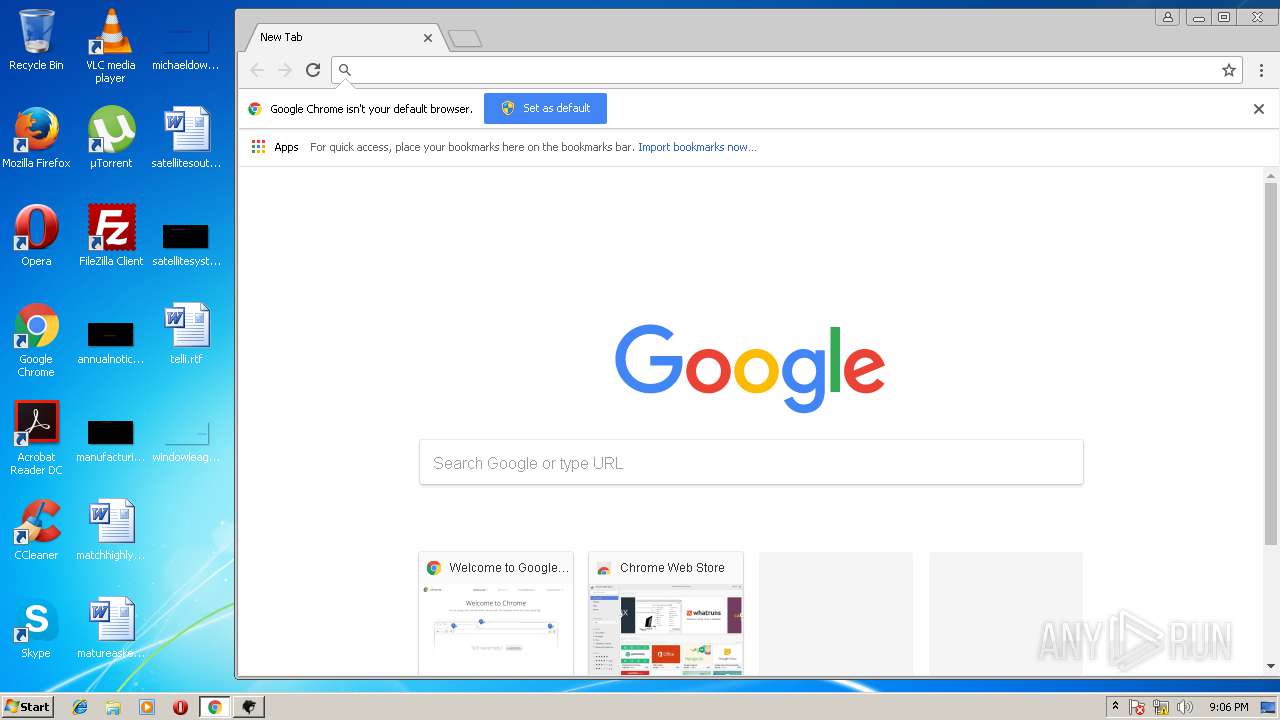Click the volume speaker tray icon
This screenshot has height=720, width=1280.
1185,707
